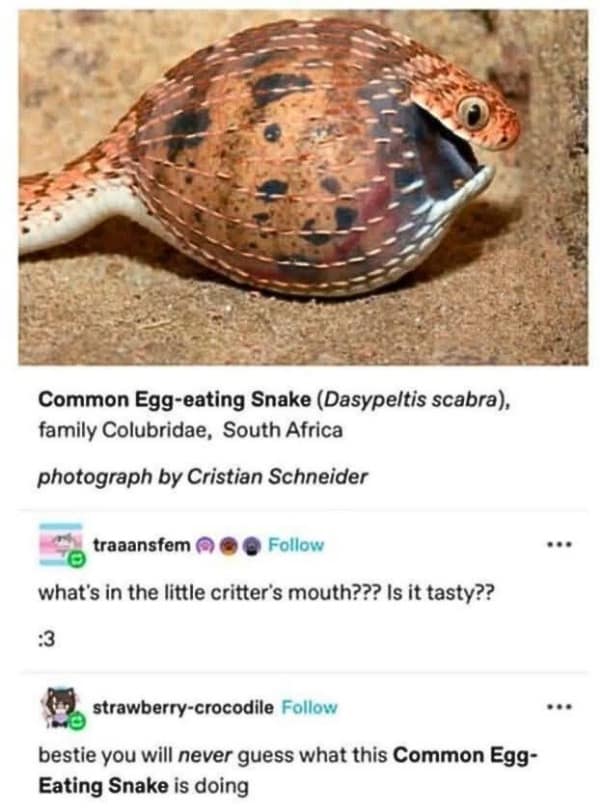Click middle brown badge beside traaansfem
This screenshot has height=812, width=600.
pos(227,545)
